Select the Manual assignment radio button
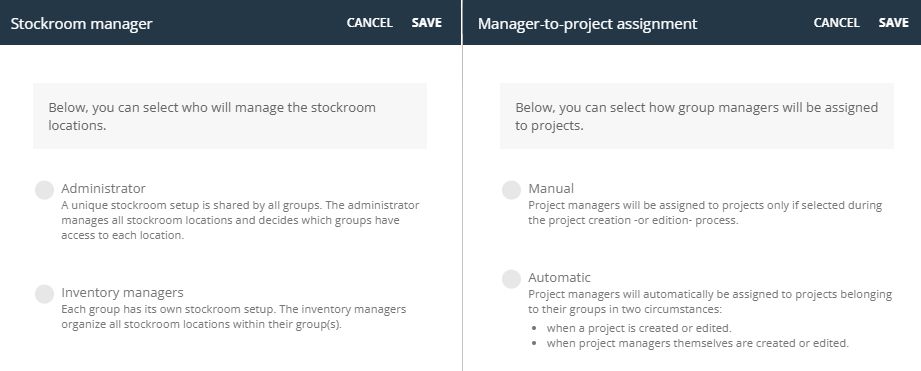 click(511, 190)
